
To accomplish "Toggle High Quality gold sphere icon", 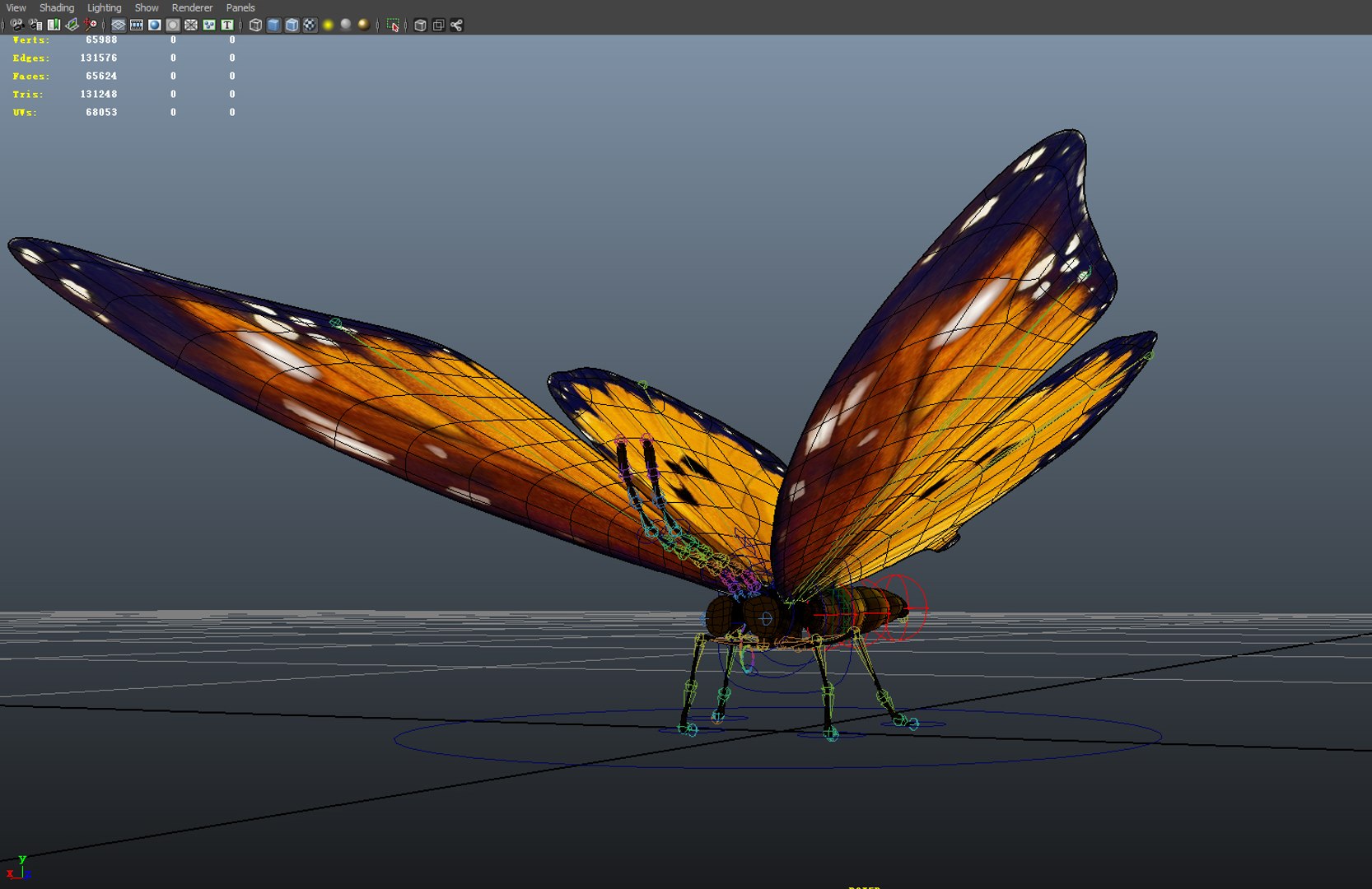I will 364,25.
